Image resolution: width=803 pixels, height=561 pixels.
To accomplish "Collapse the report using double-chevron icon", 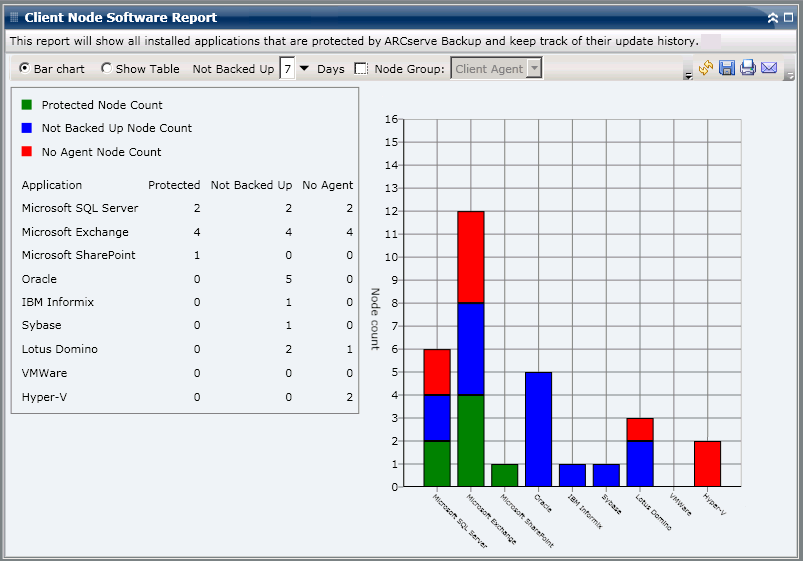I will (773, 18).
